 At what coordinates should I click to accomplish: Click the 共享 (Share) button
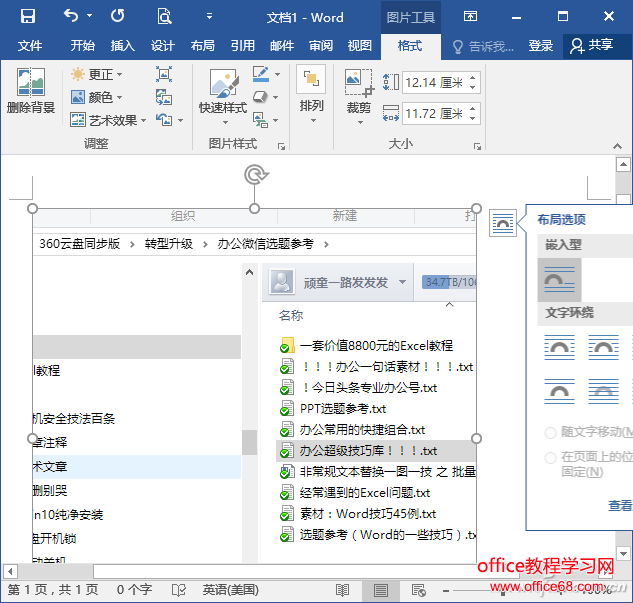point(590,46)
